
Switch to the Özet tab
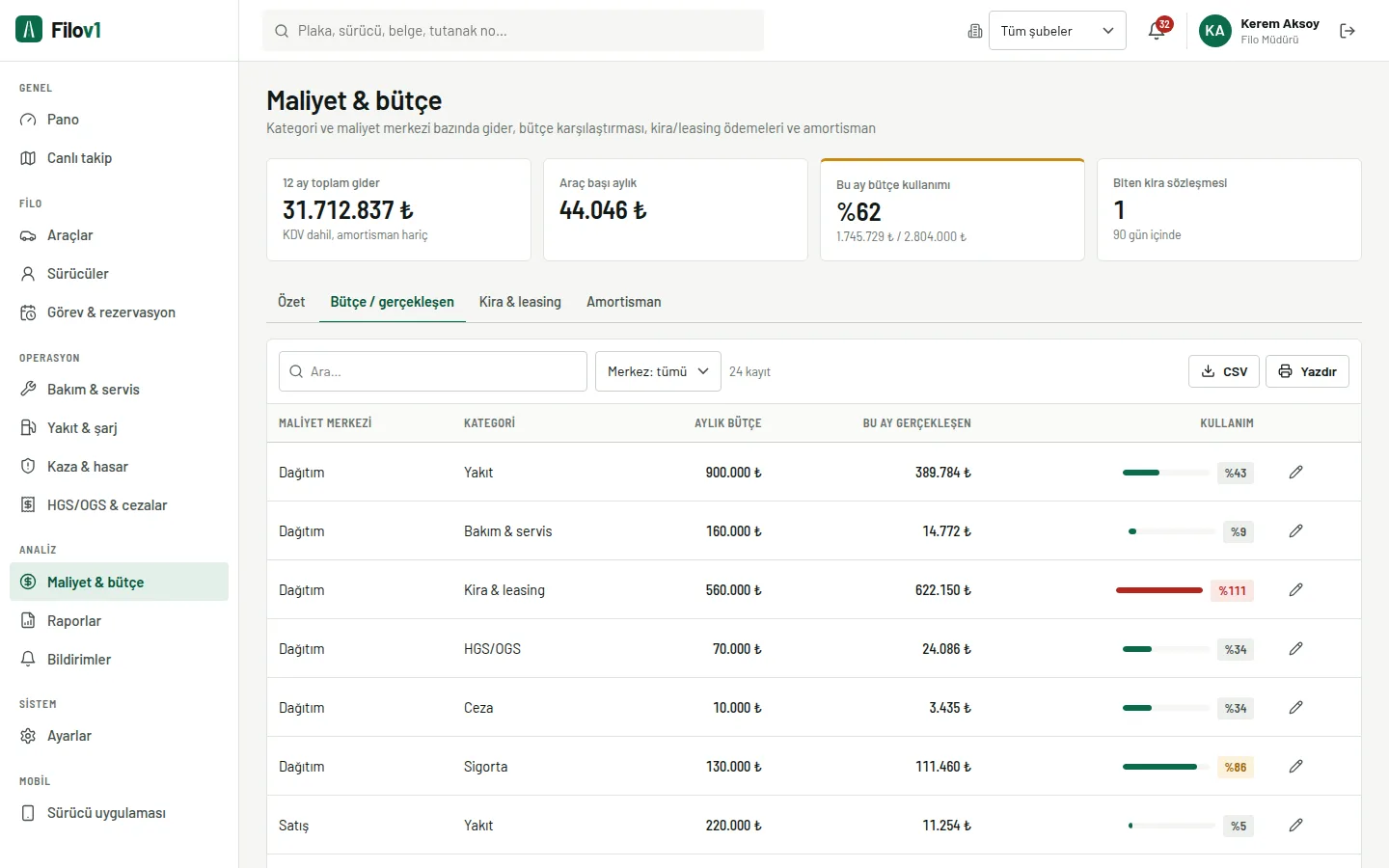point(291,302)
